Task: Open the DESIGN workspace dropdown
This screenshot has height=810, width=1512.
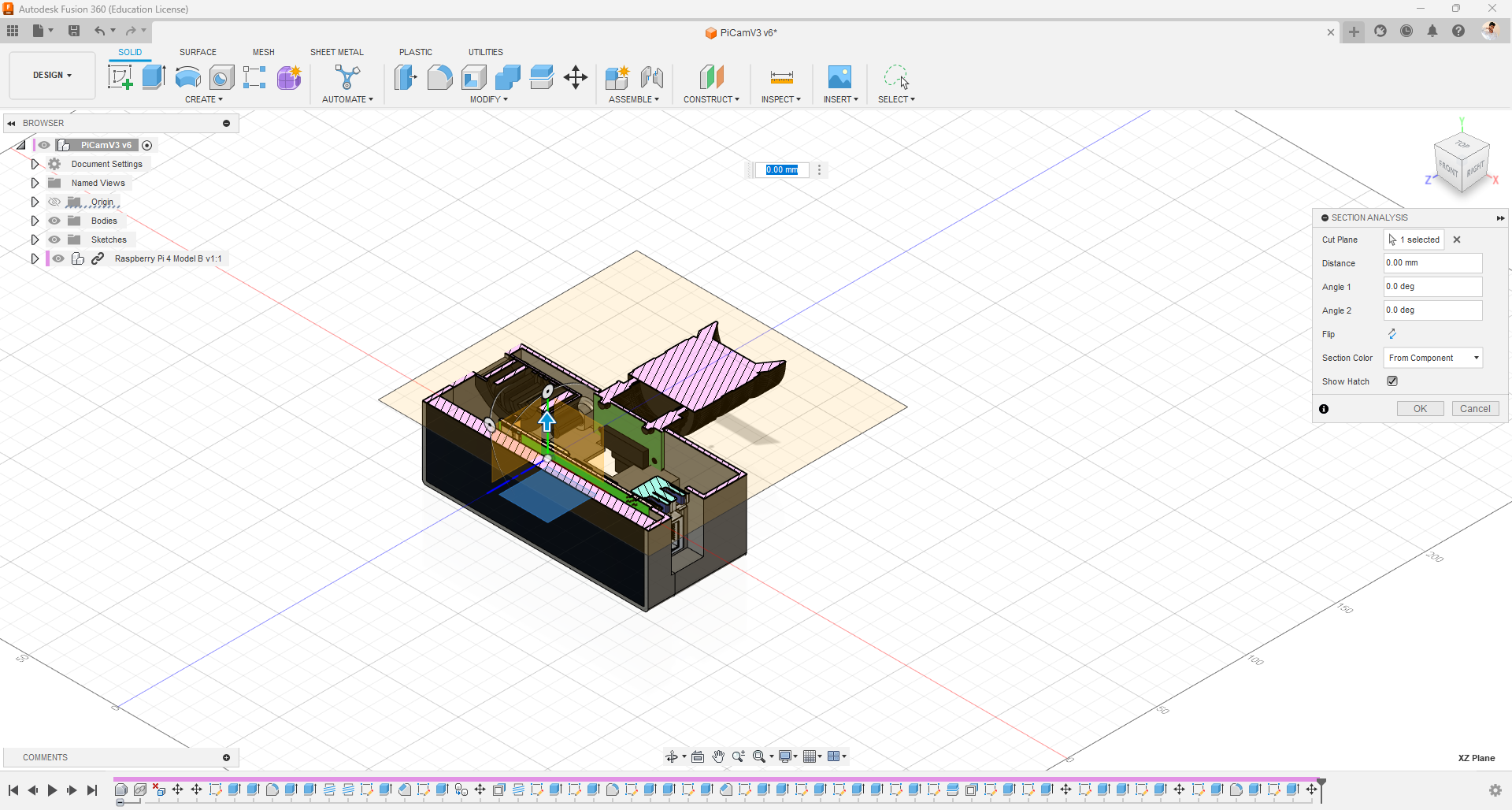Action: point(52,76)
